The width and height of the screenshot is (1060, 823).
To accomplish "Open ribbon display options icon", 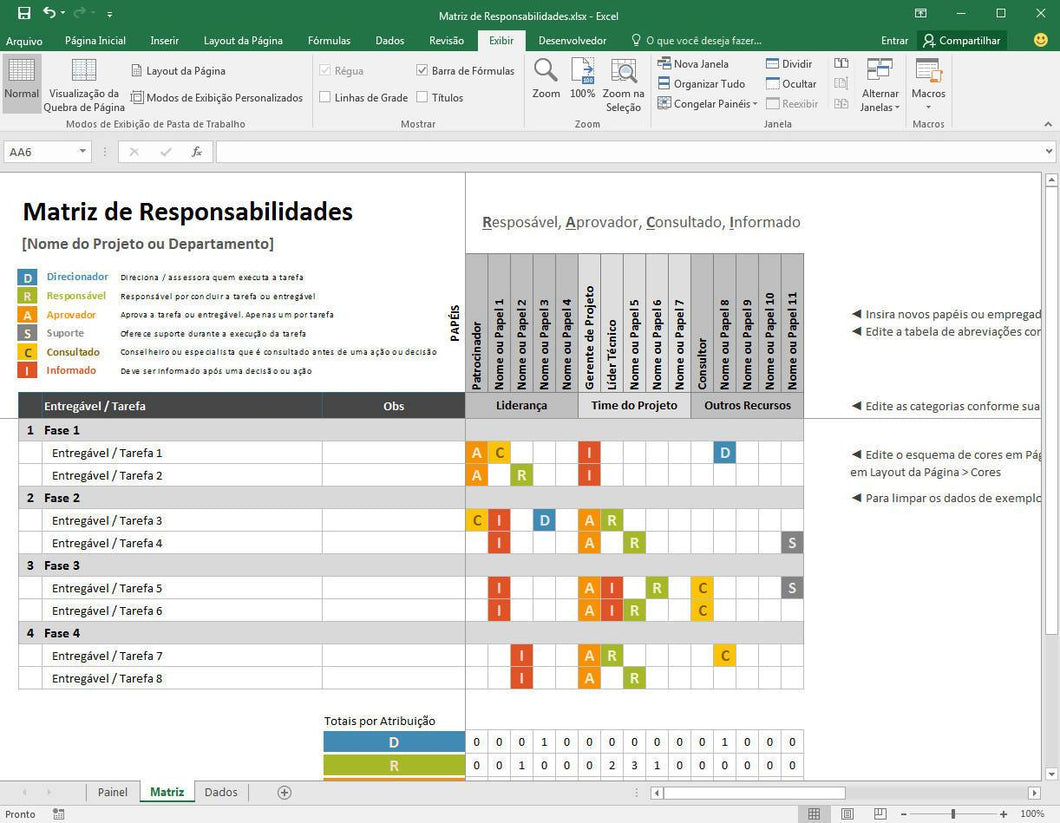I will click(x=921, y=14).
